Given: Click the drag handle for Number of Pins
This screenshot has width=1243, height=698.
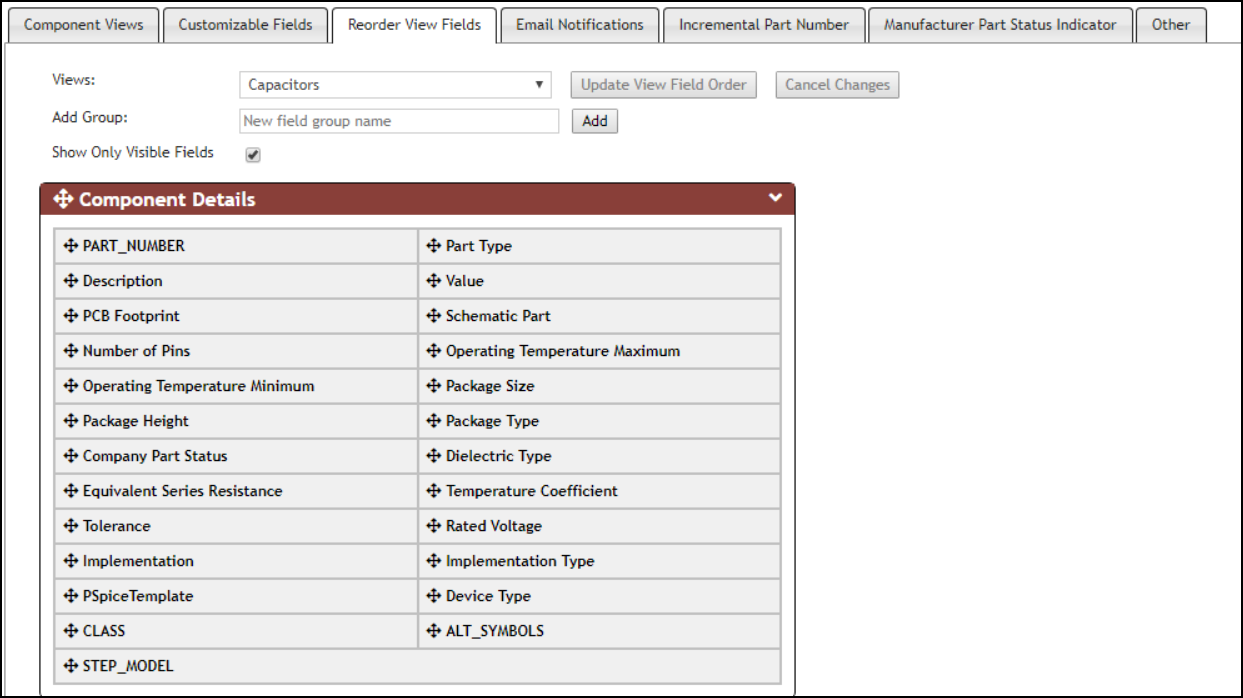Looking at the screenshot, I should [69, 351].
